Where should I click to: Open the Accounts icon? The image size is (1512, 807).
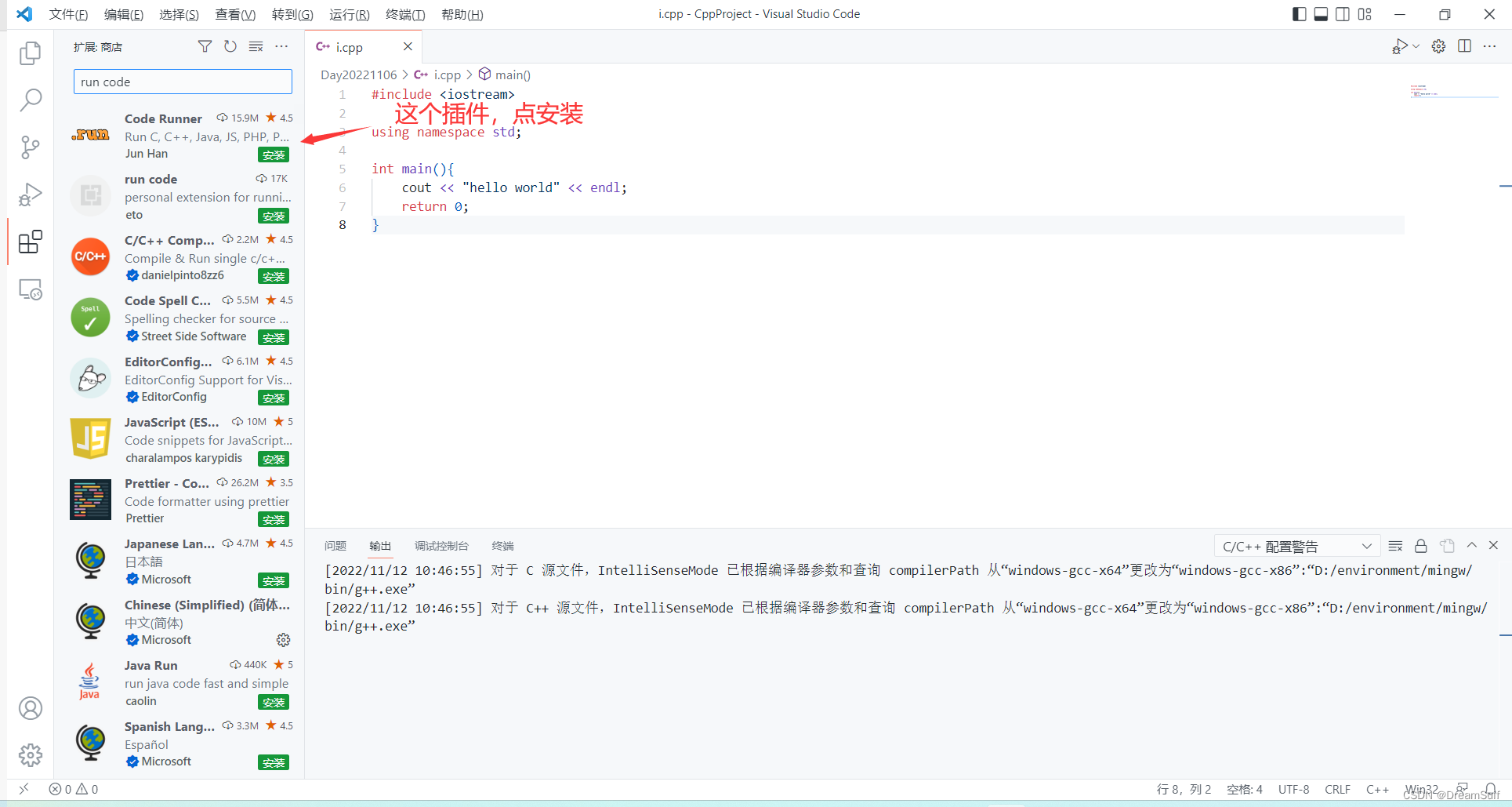(30, 708)
